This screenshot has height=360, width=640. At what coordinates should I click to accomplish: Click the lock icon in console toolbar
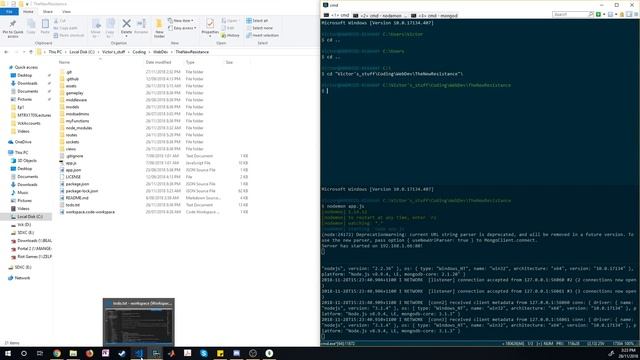(622, 15)
